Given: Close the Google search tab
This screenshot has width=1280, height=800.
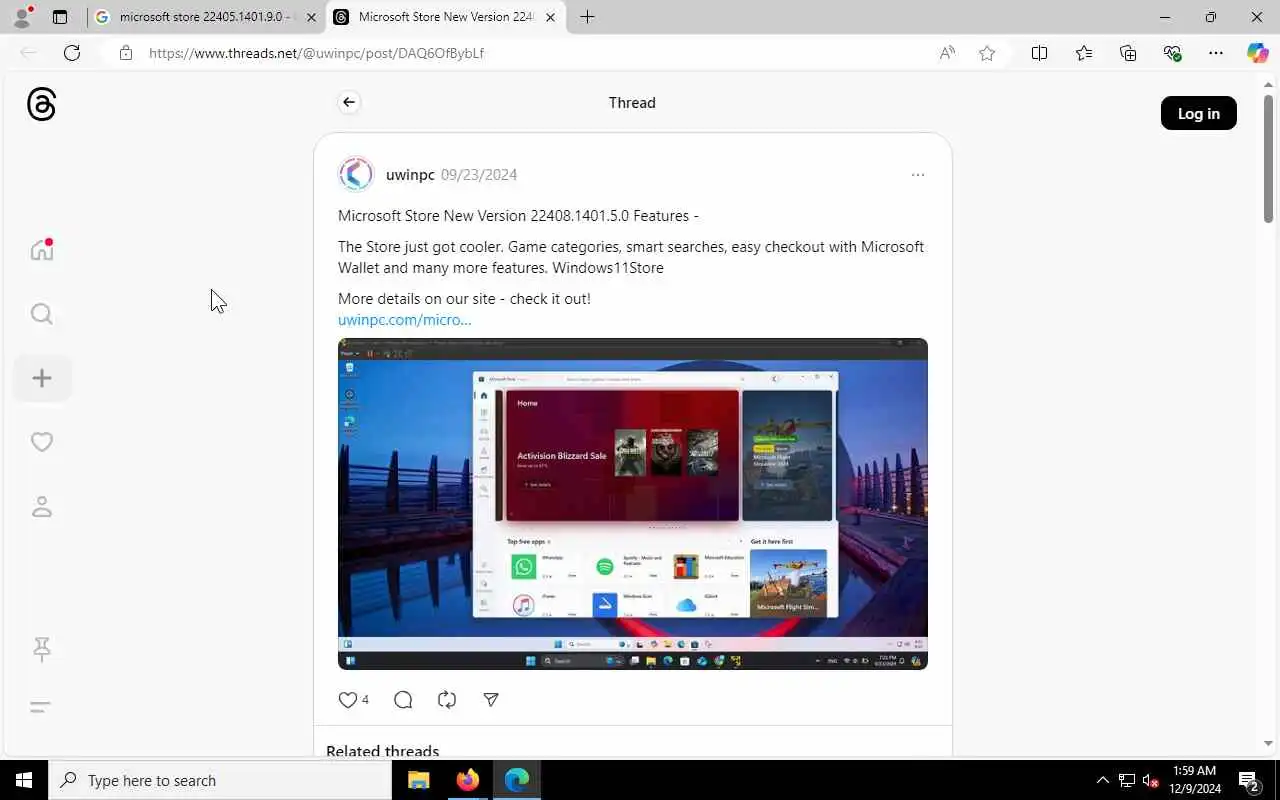Looking at the screenshot, I should coord(311,17).
